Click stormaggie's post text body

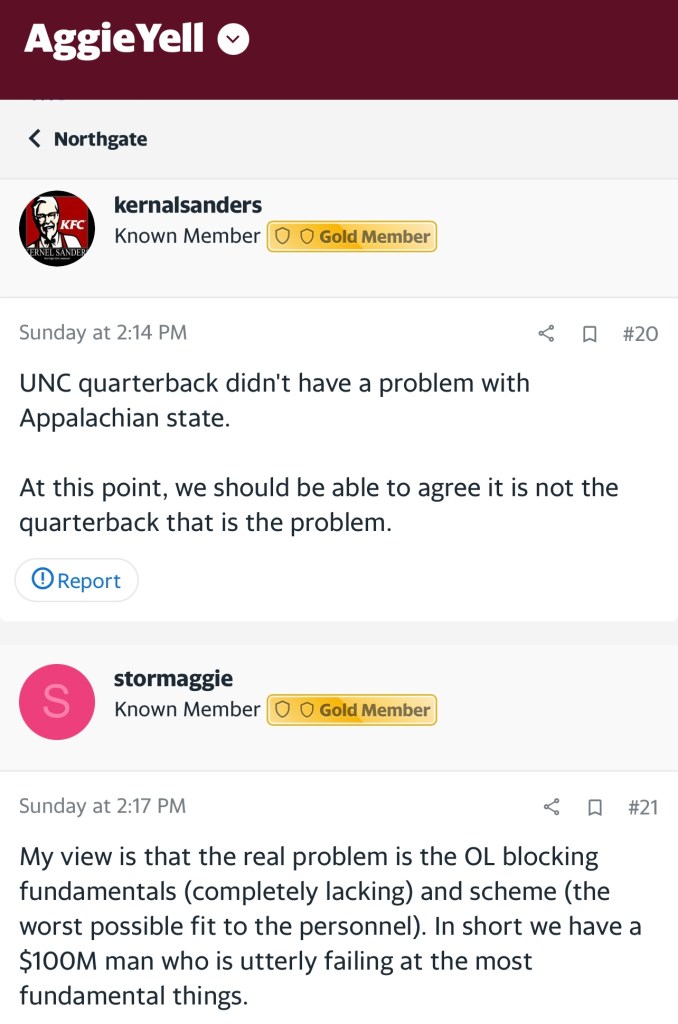click(x=329, y=926)
